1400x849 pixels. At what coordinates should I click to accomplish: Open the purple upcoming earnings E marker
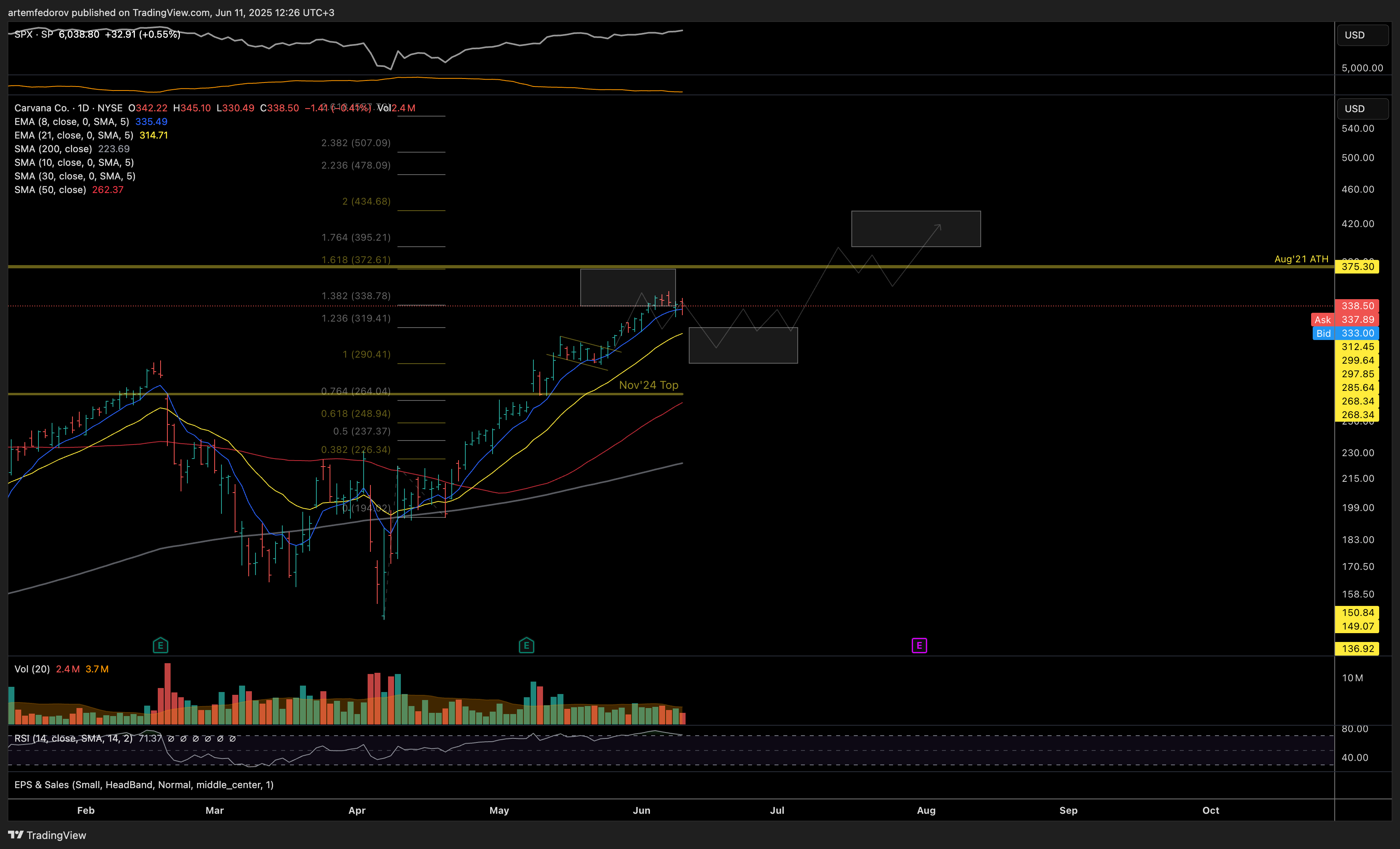(x=919, y=646)
